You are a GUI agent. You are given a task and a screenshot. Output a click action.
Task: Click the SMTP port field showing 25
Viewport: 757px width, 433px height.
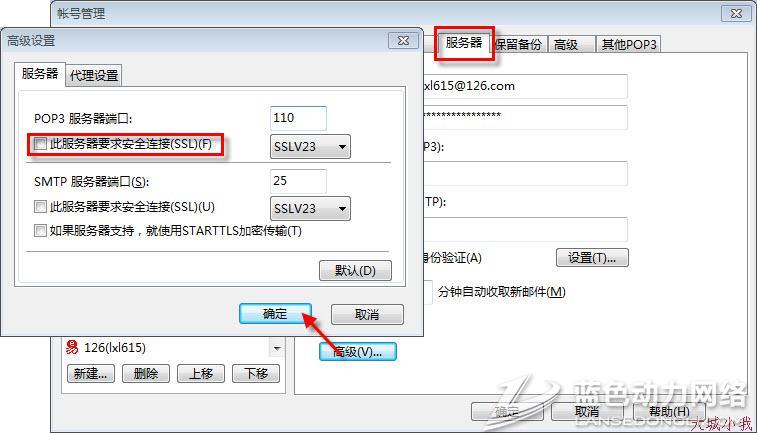point(298,181)
